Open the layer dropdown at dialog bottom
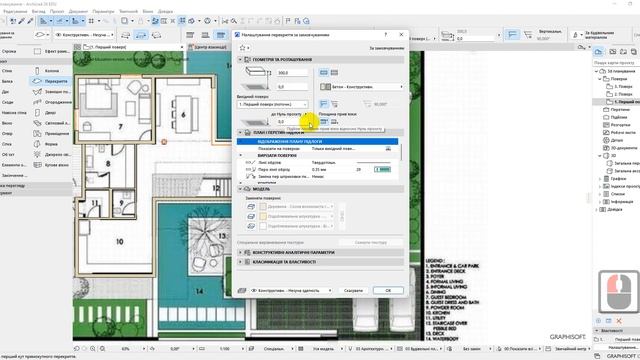Screen dimensions: 640x360 (291, 291)
